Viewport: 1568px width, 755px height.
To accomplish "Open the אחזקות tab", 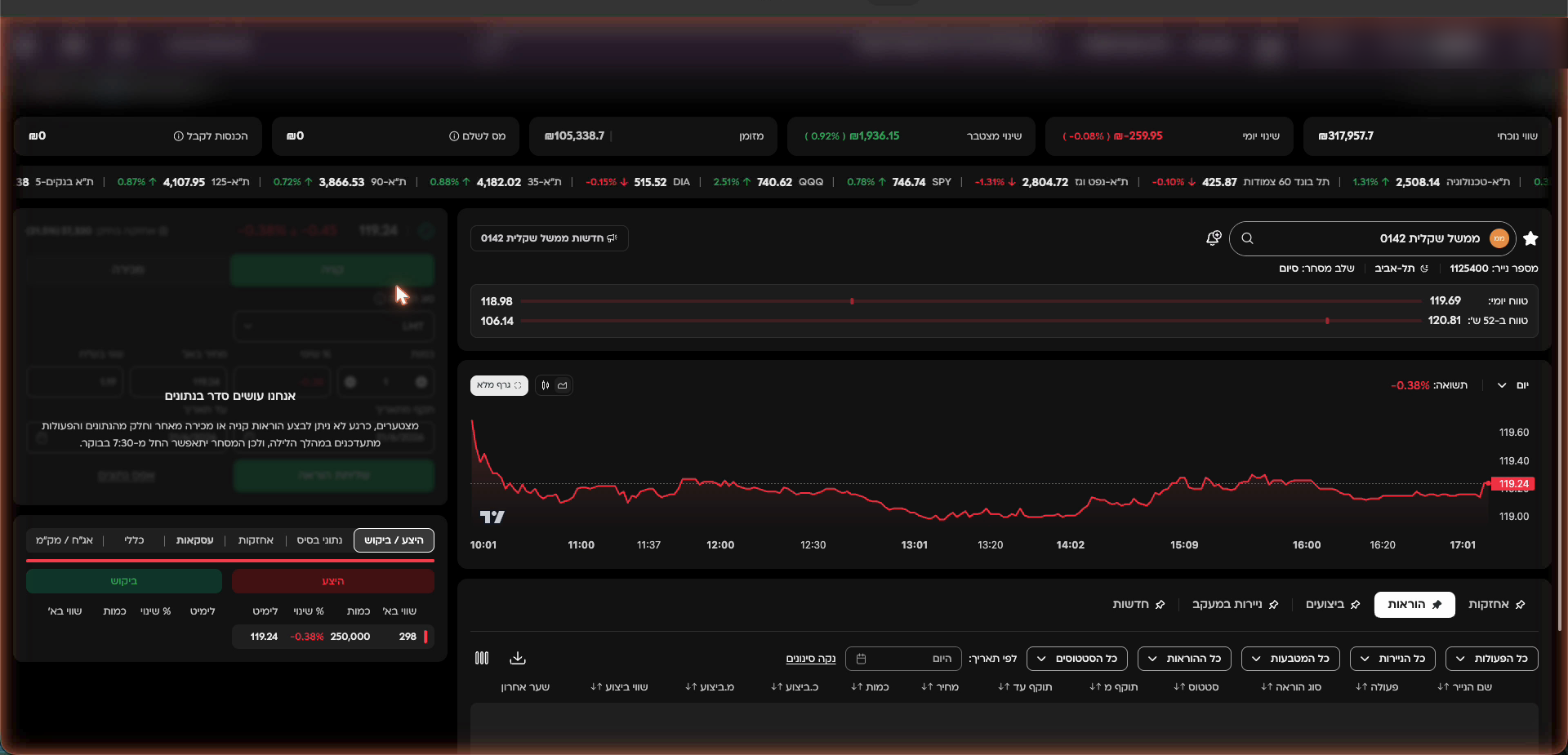I will 1497,605.
